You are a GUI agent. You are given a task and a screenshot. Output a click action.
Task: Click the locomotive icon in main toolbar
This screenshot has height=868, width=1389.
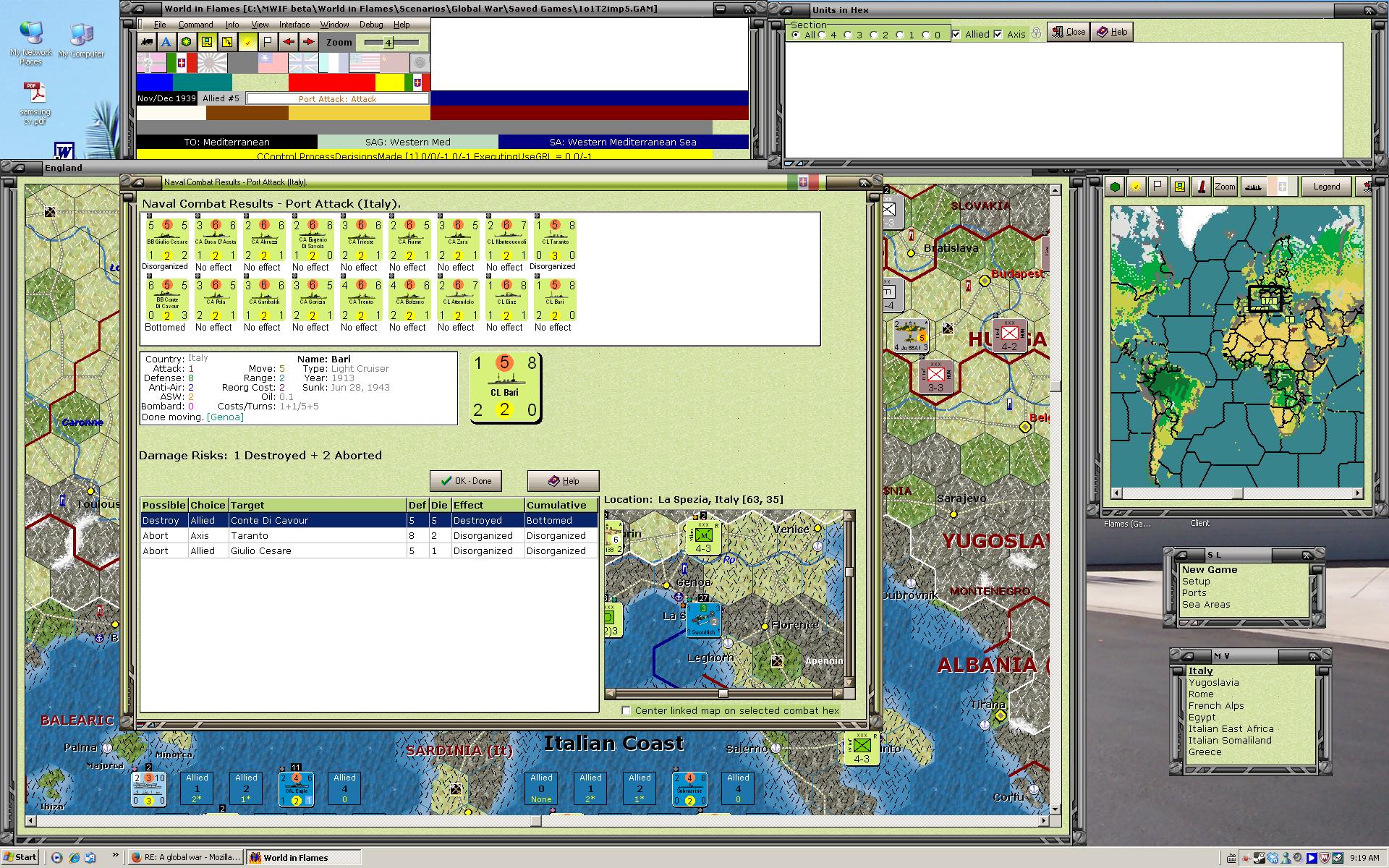146,42
